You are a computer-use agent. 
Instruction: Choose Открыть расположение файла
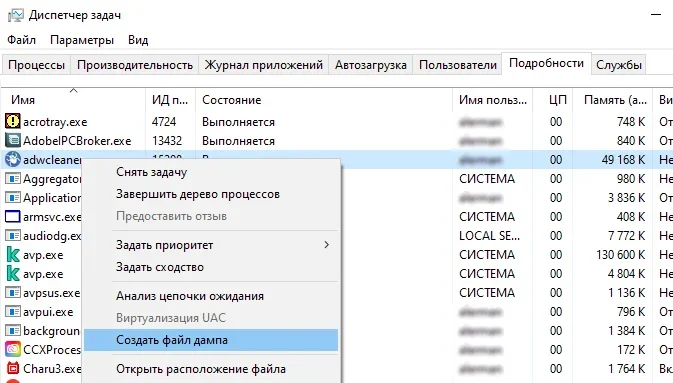[x=211, y=369]
